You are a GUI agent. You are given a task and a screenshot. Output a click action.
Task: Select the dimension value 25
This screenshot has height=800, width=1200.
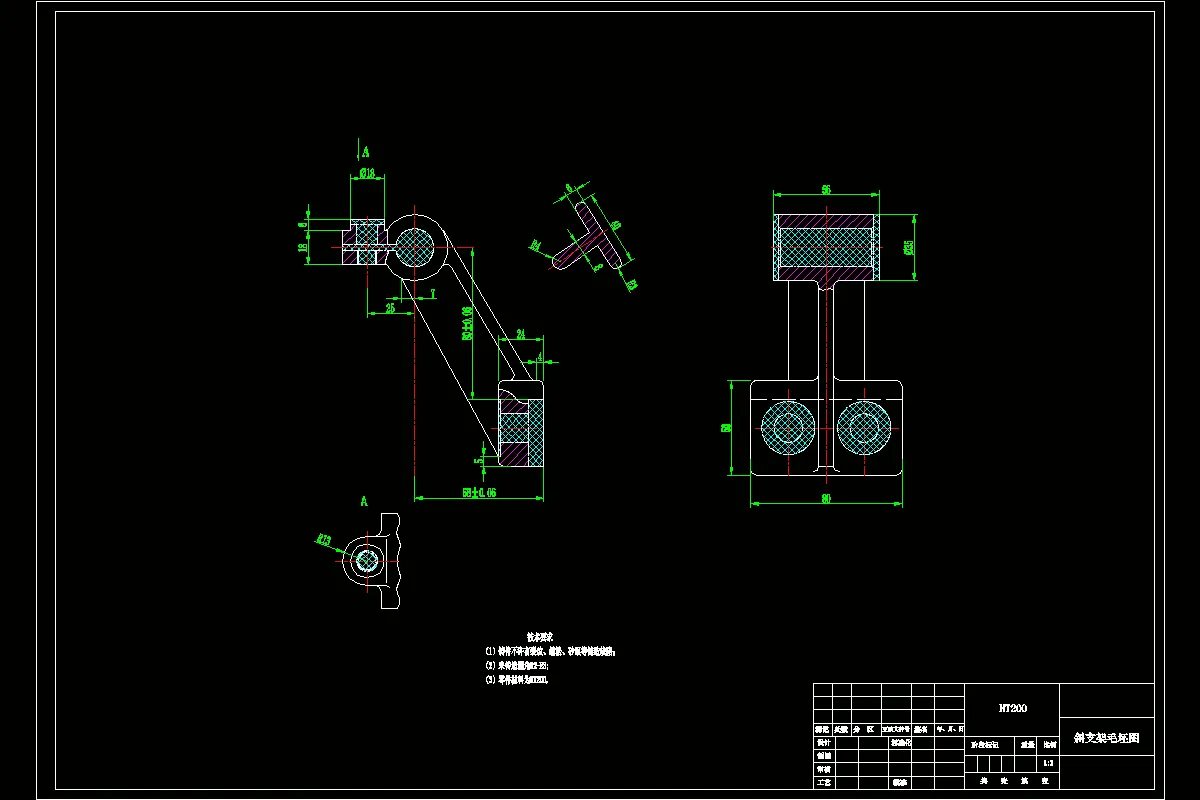point(389,308)
